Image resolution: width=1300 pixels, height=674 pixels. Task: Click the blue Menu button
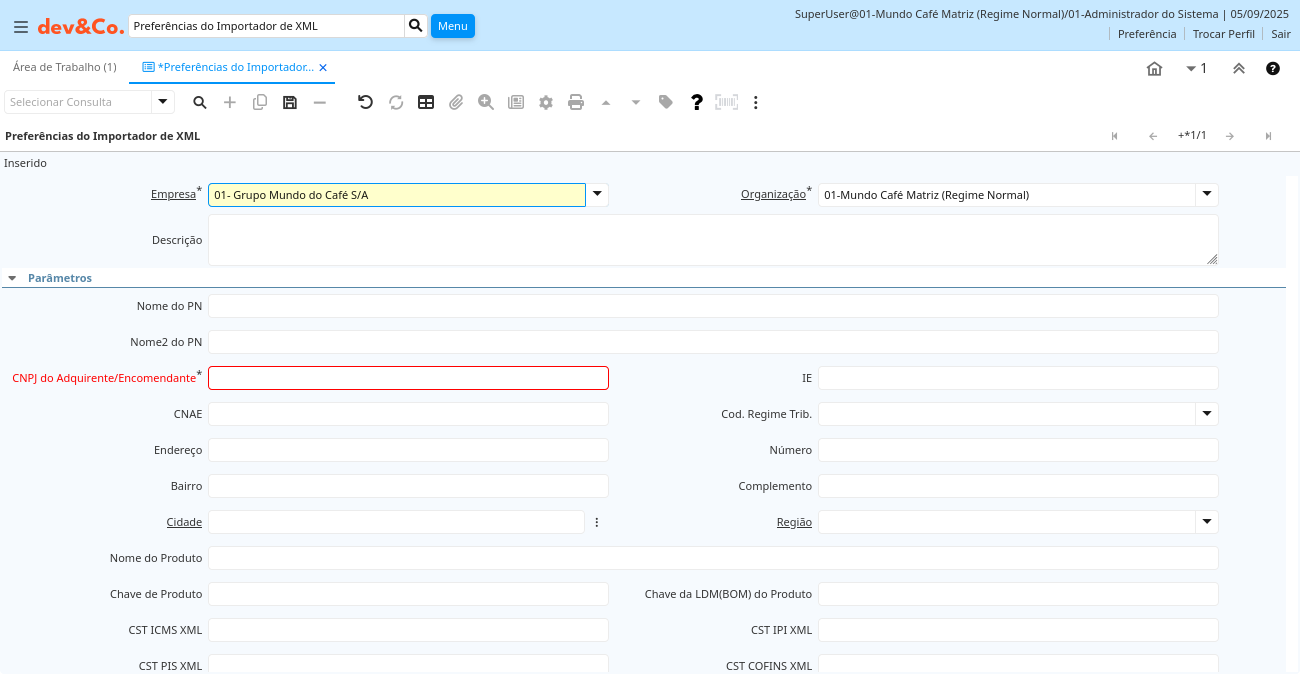[x=452, y=26]
